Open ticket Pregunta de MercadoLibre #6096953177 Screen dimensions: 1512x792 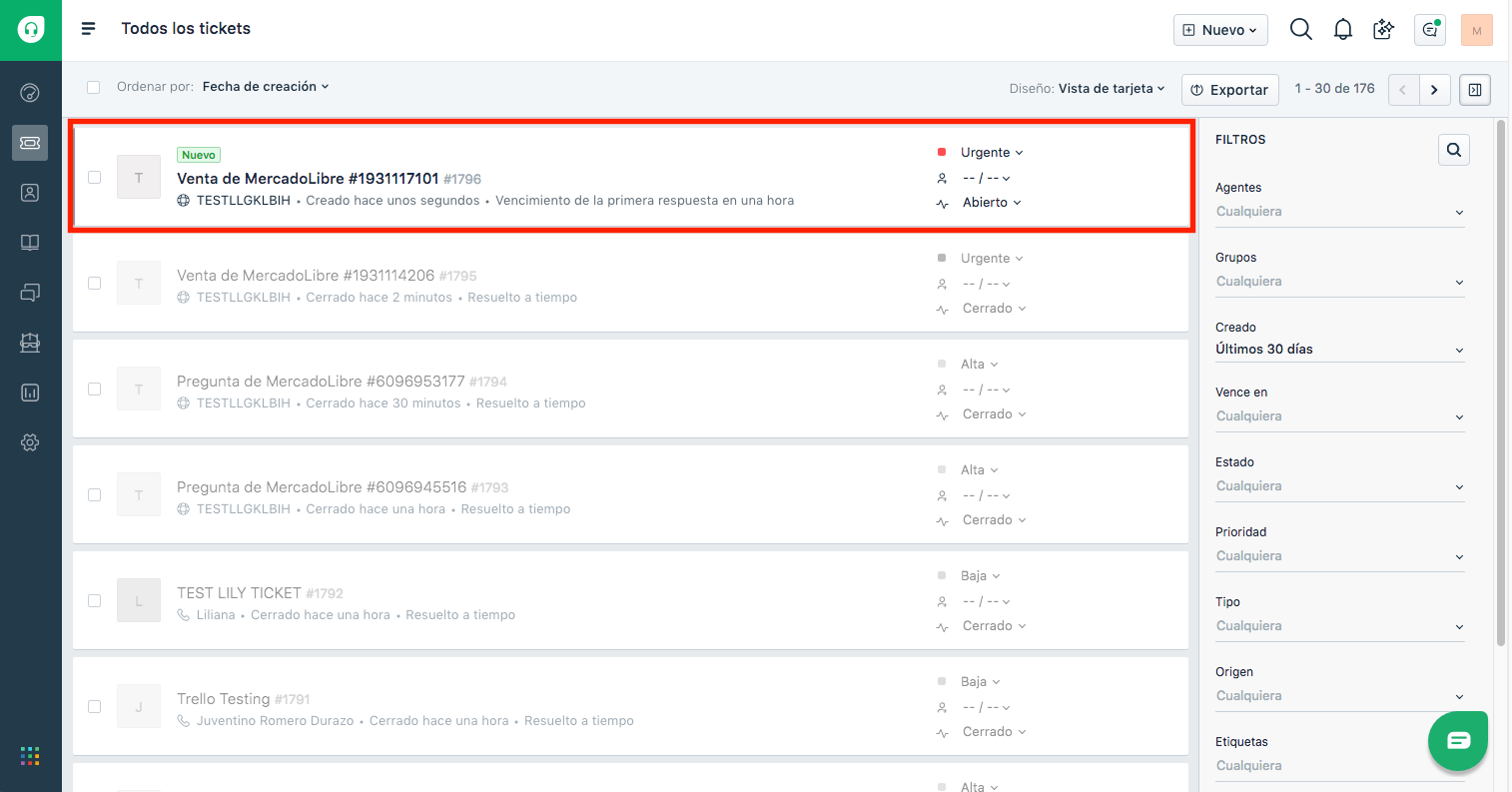click(x=321, y=382)
